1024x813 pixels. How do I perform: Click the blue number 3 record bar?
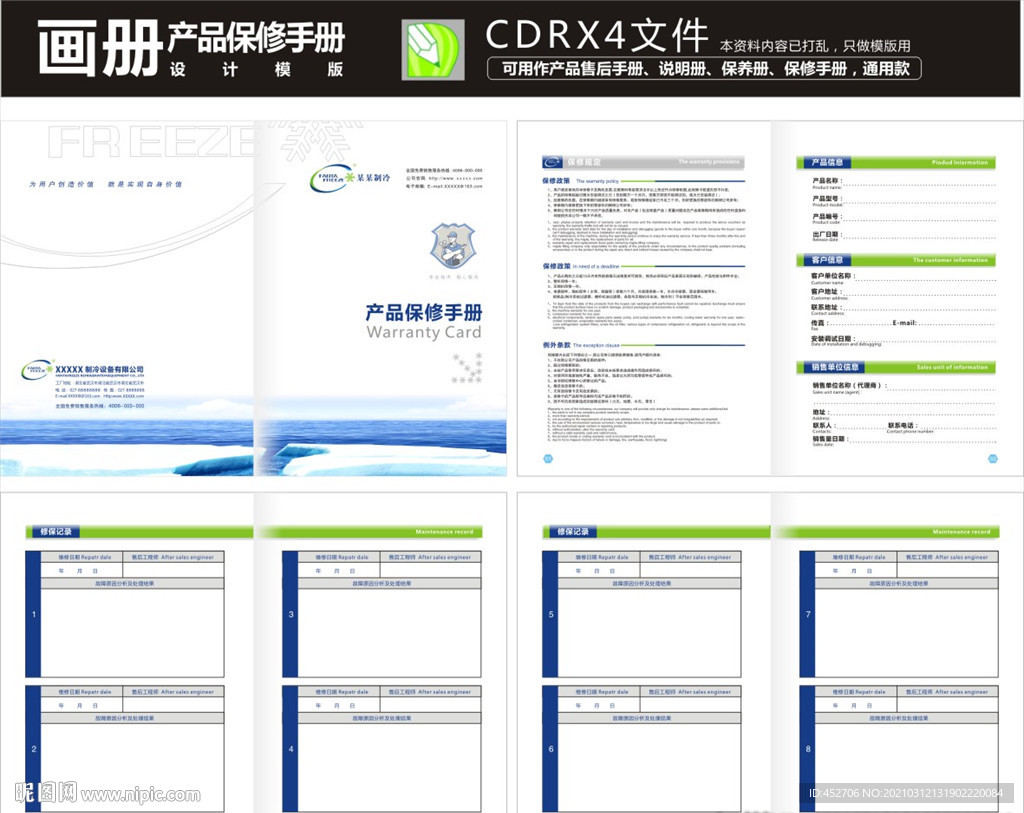291,614
